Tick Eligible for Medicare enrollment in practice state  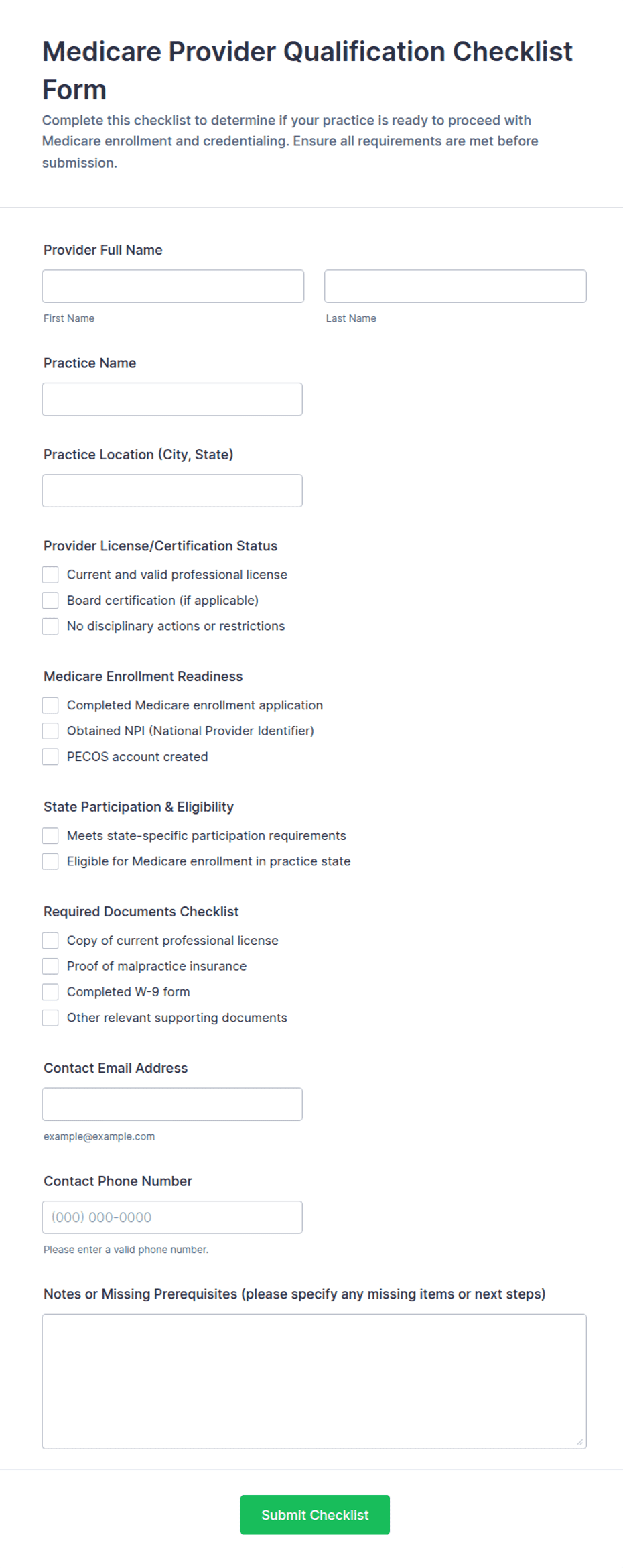50,861
